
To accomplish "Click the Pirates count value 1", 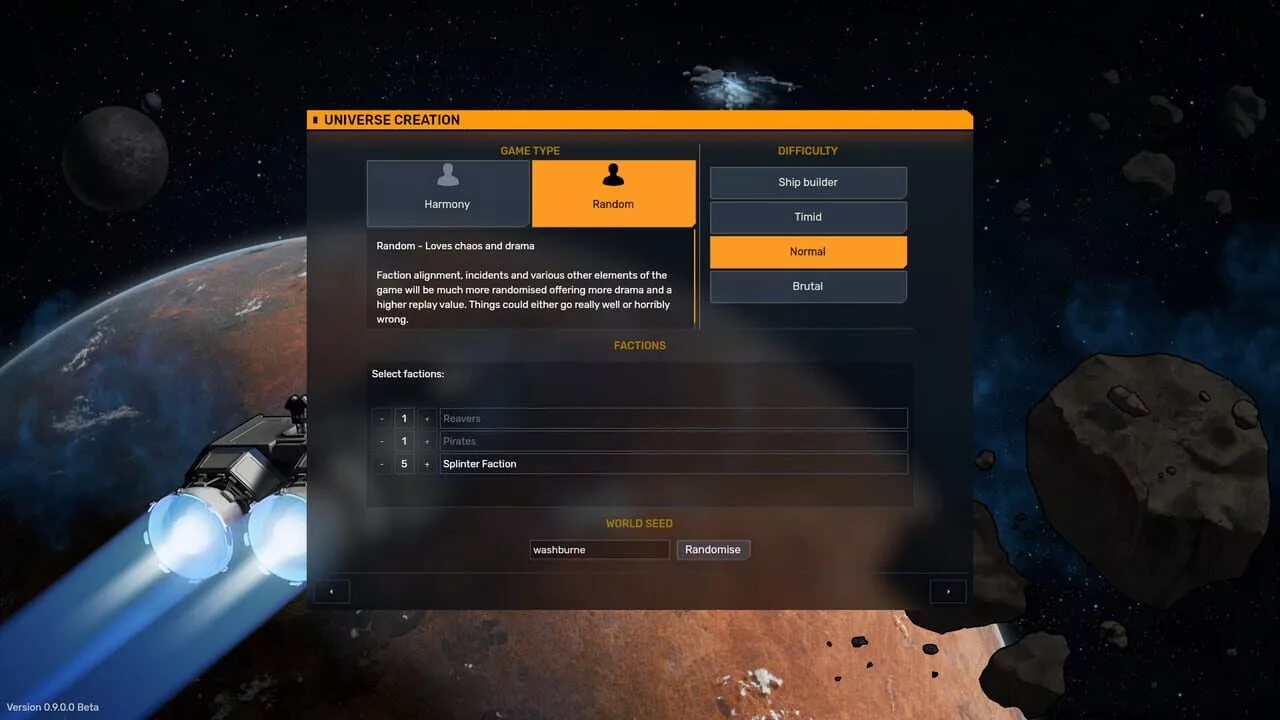I will (404, 441).
